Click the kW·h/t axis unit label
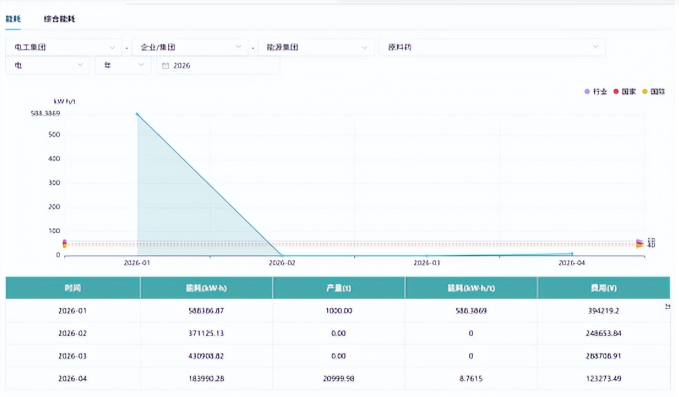The image size is (679, 397). [x=65, y=101]
